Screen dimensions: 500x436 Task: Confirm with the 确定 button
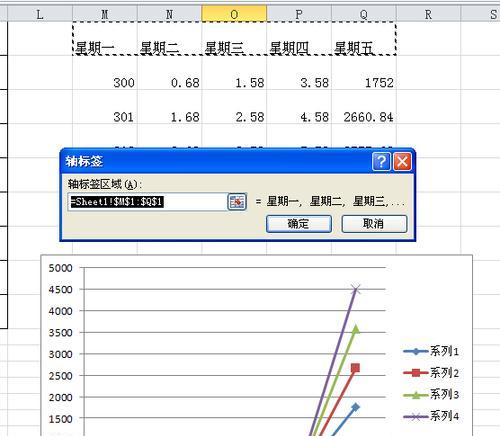click(x=299, y=223)
